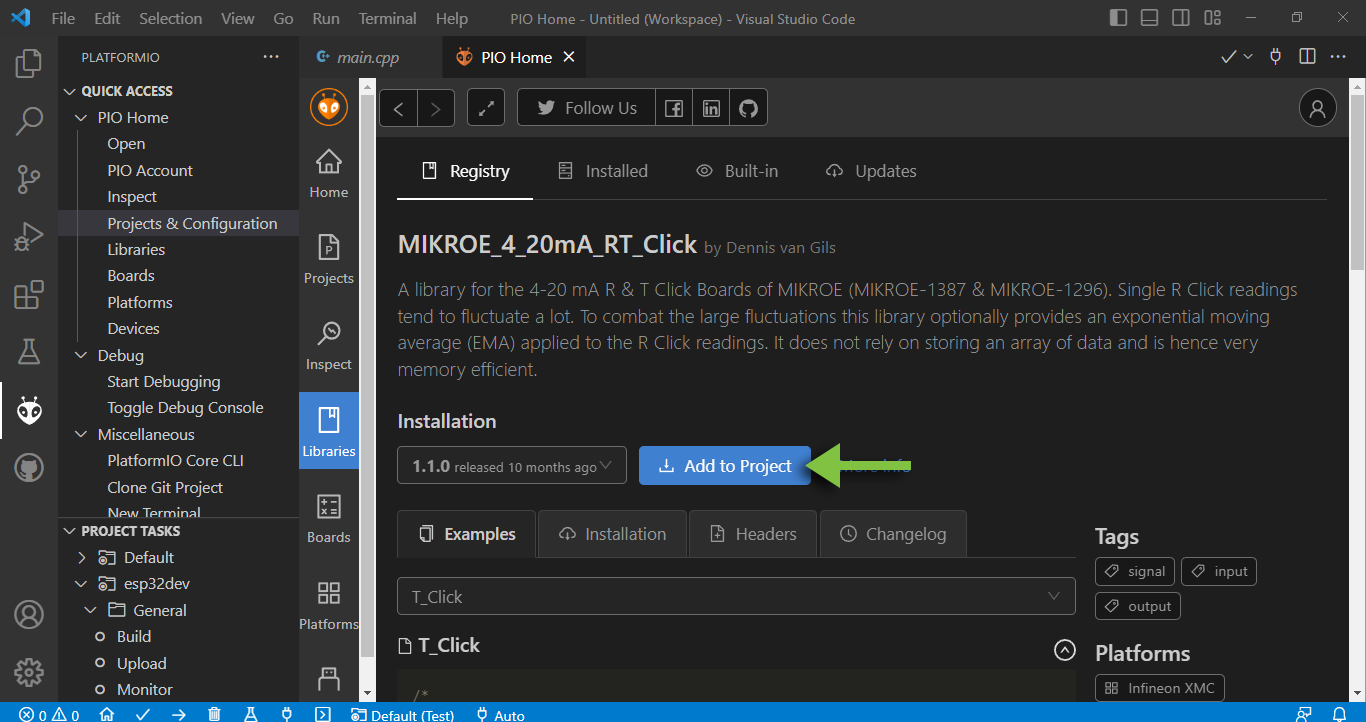1366x722 pixels.
Task: Collapse the PIO Home tree node
Action: pos(82,118)
